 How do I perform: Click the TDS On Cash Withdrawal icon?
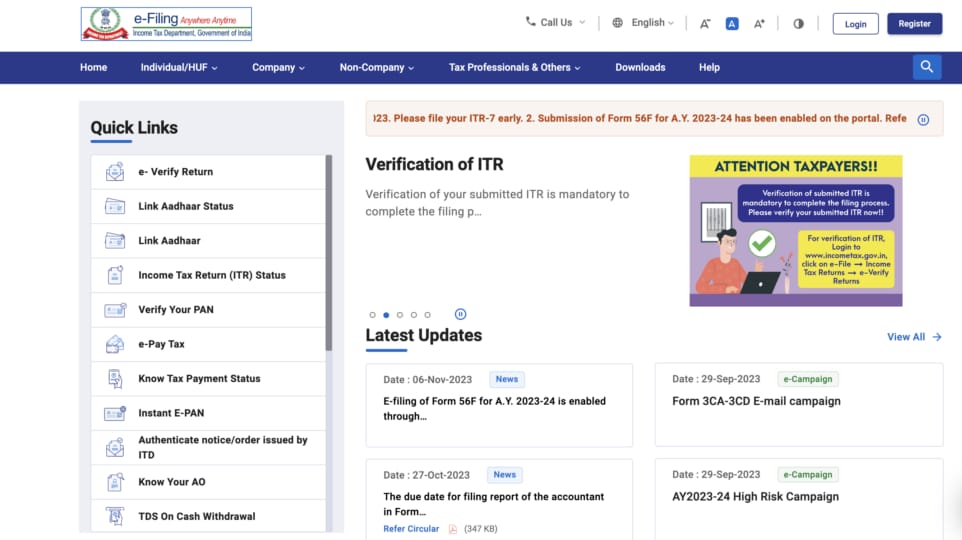pos(115,516)
